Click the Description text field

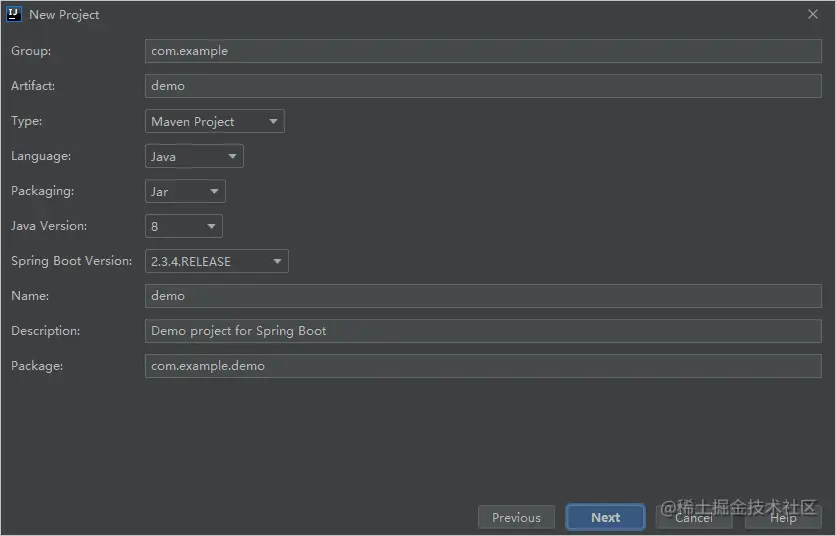point(482,331)
